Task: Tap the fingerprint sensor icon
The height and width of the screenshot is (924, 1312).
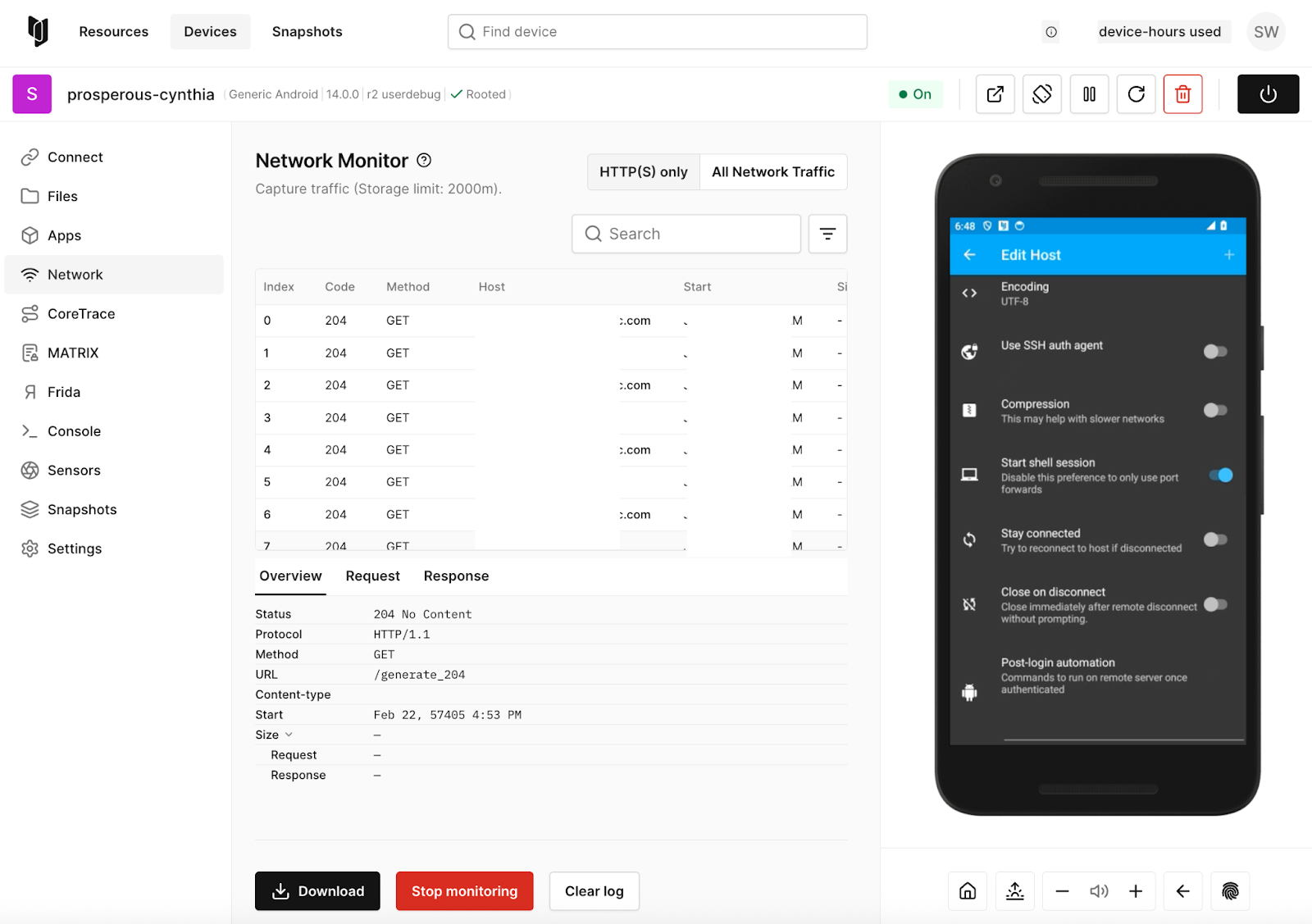Action: 1230,891
